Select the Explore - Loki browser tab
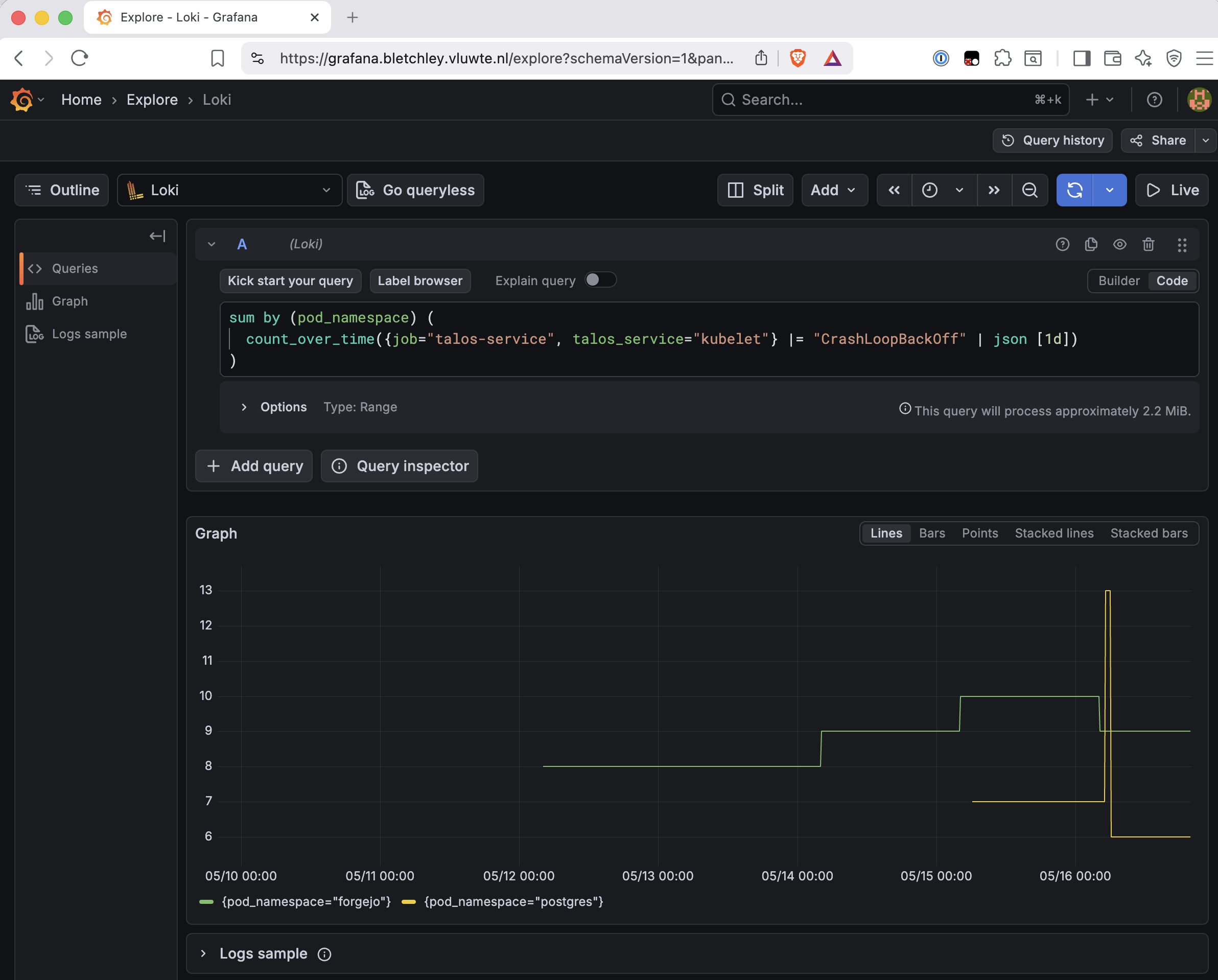The width and height of the screenshot is (1218, 980). (x=207, y=17)
